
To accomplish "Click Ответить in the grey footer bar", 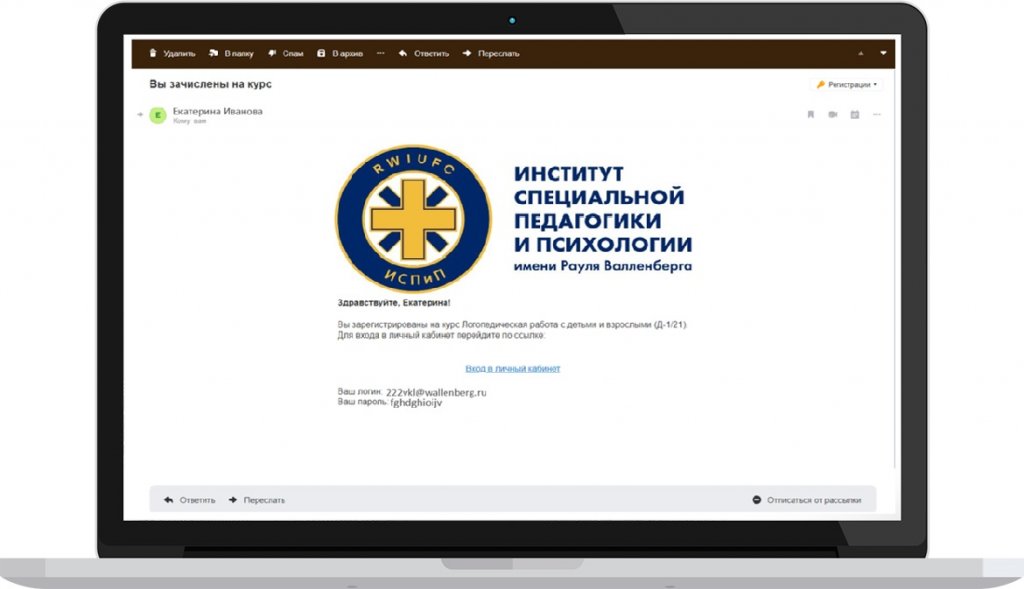I will click(x=189, y=500).
